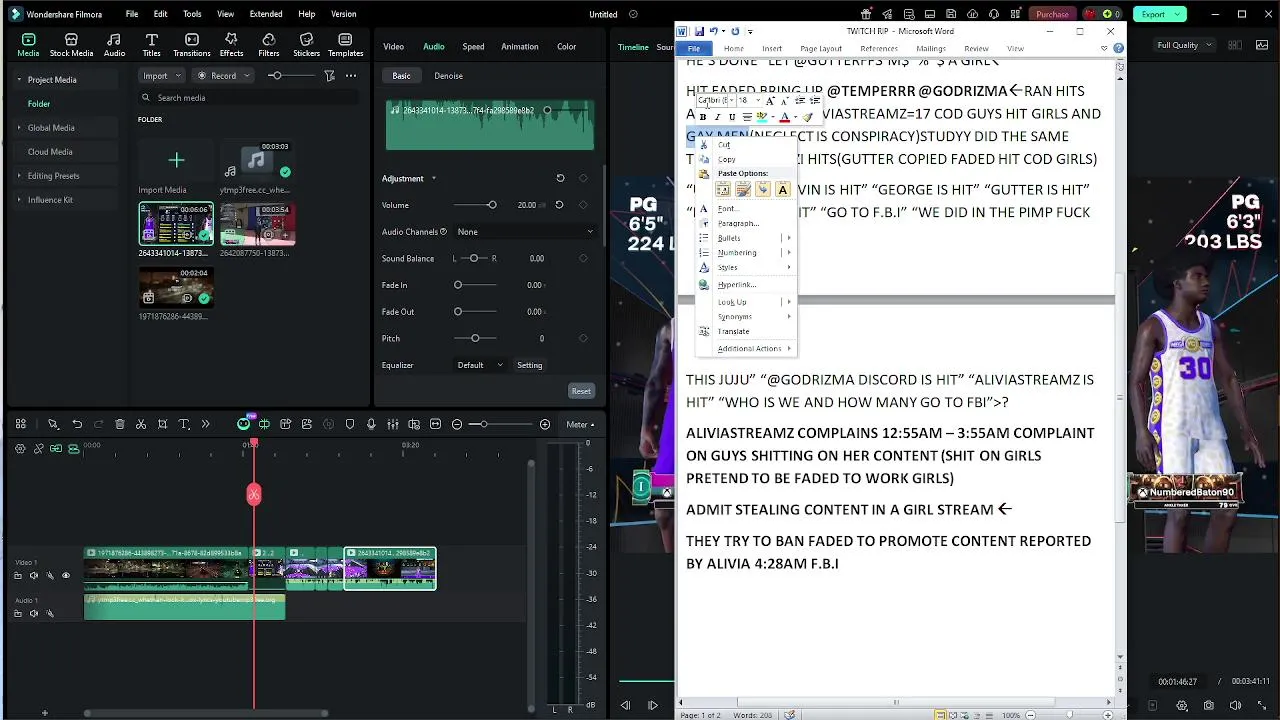Click the timeline Text tool icon

click(184, 425)
